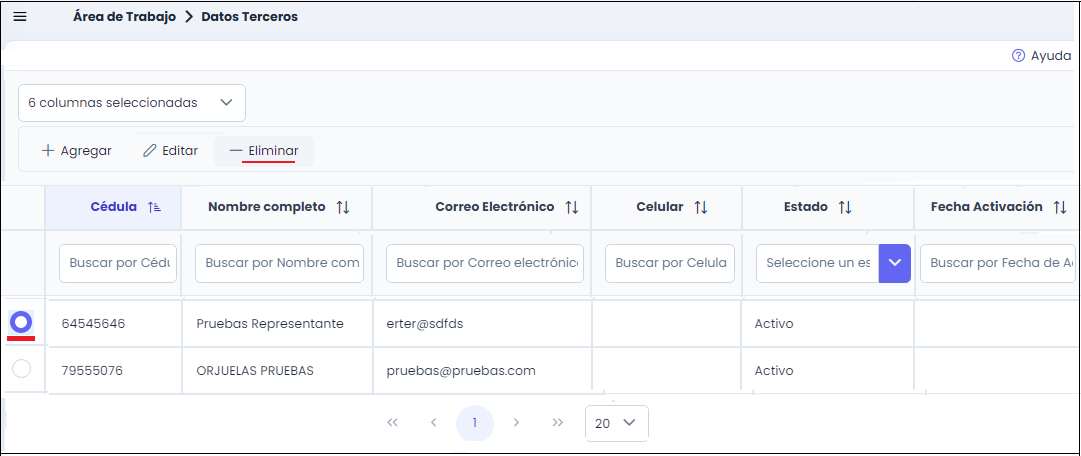Go to page 1 in pagination

point(475,423)
